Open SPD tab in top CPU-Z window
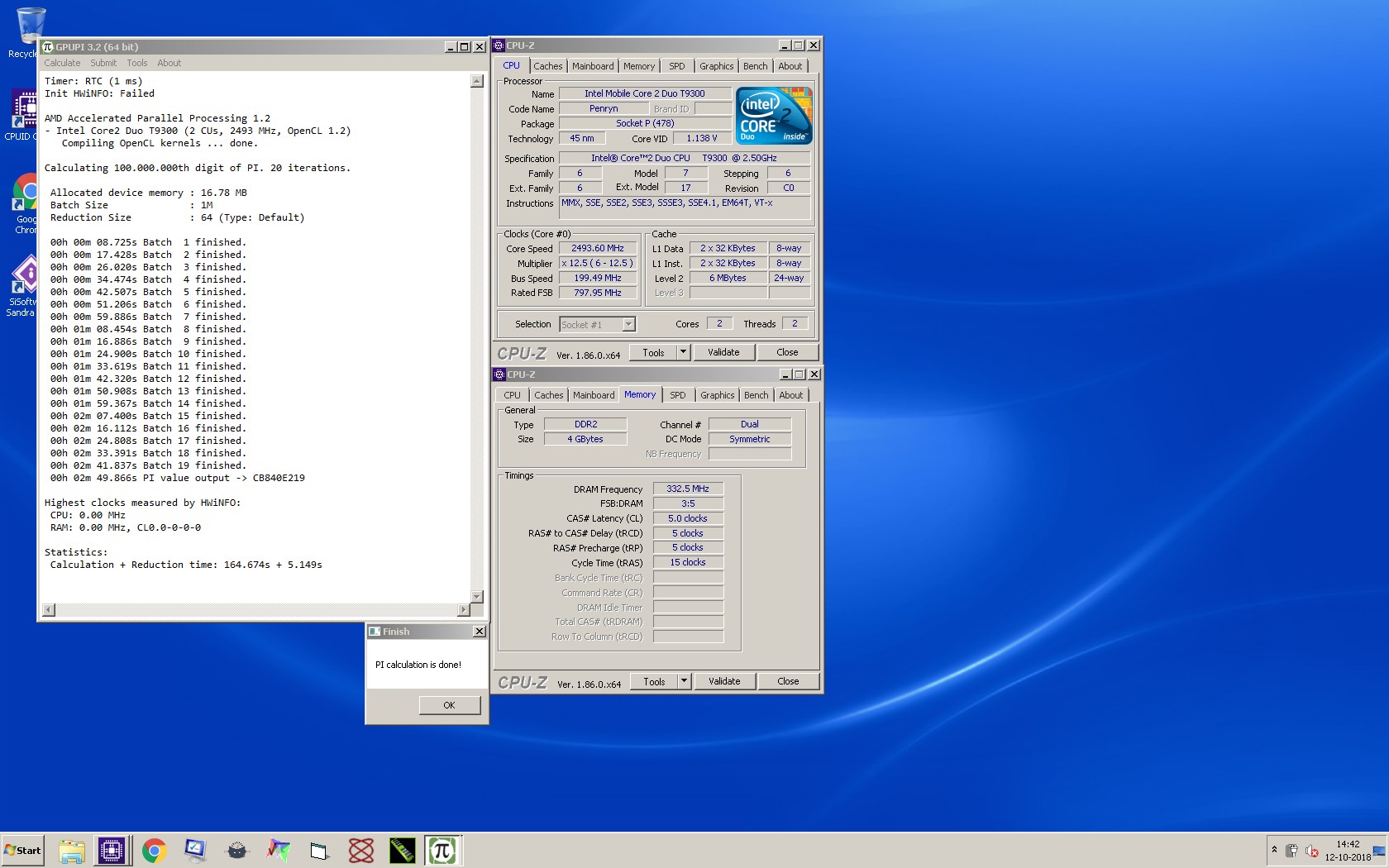 pos(677,66)
